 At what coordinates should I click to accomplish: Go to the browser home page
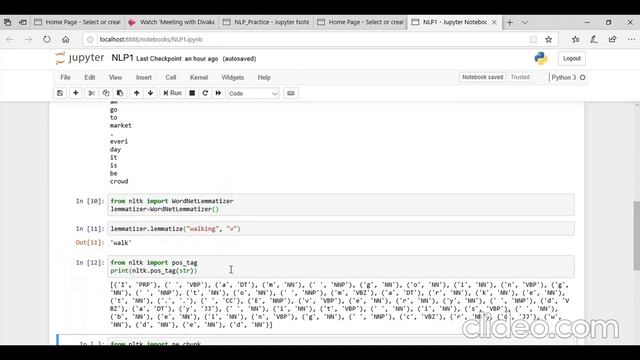point(66,40)
